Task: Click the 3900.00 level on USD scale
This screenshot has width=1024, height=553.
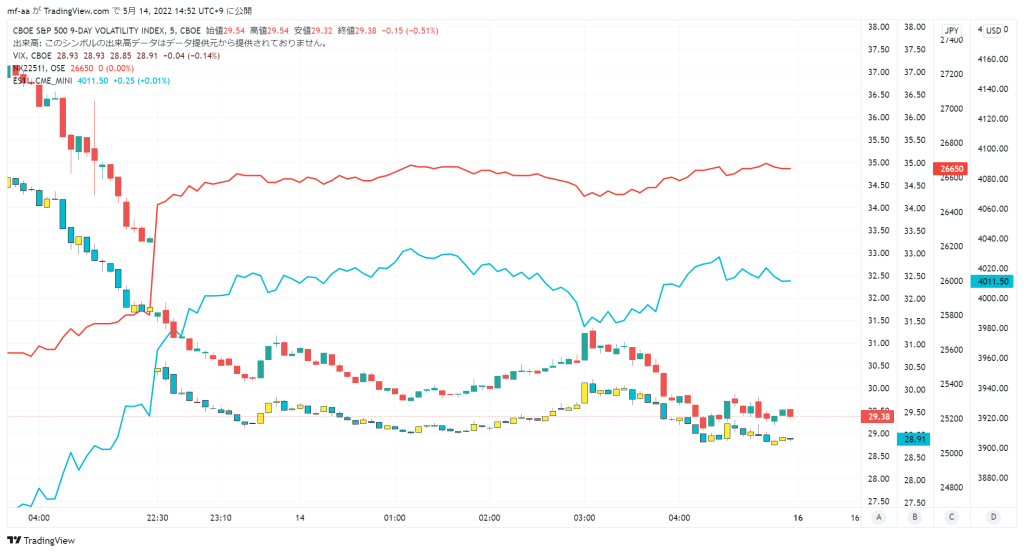Action: (993, 448)
